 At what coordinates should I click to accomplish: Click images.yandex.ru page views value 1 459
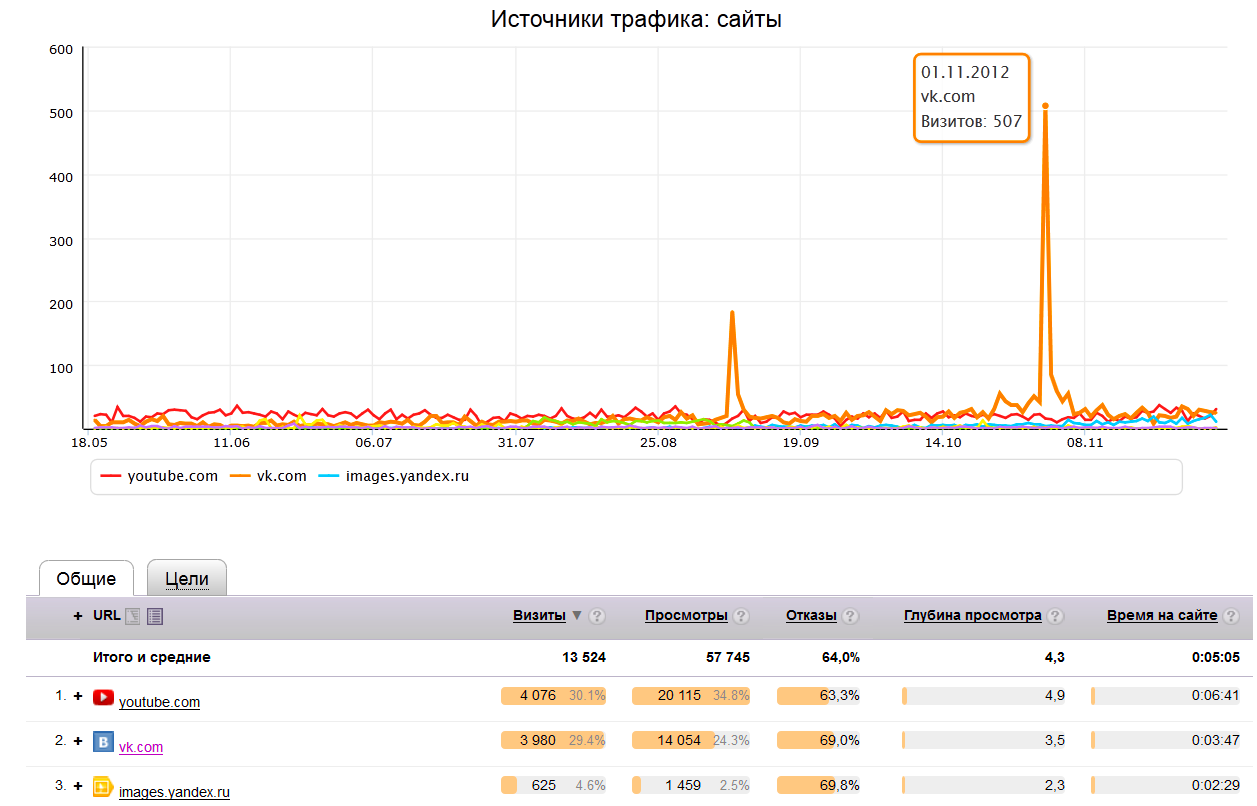coord(682,786)
